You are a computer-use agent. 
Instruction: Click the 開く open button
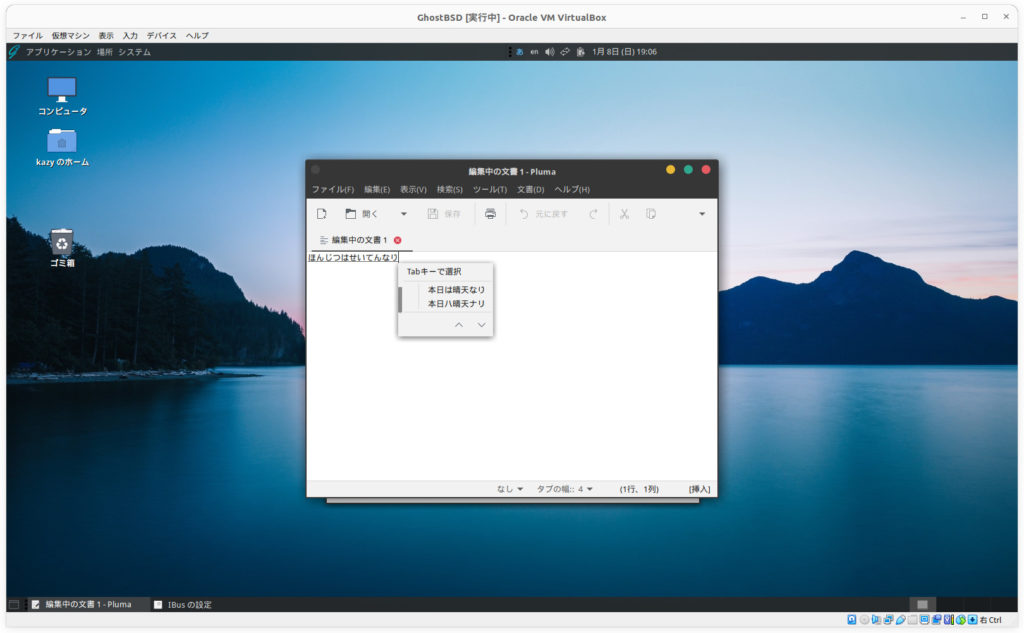pyautogui.click(x=362, y=214)
